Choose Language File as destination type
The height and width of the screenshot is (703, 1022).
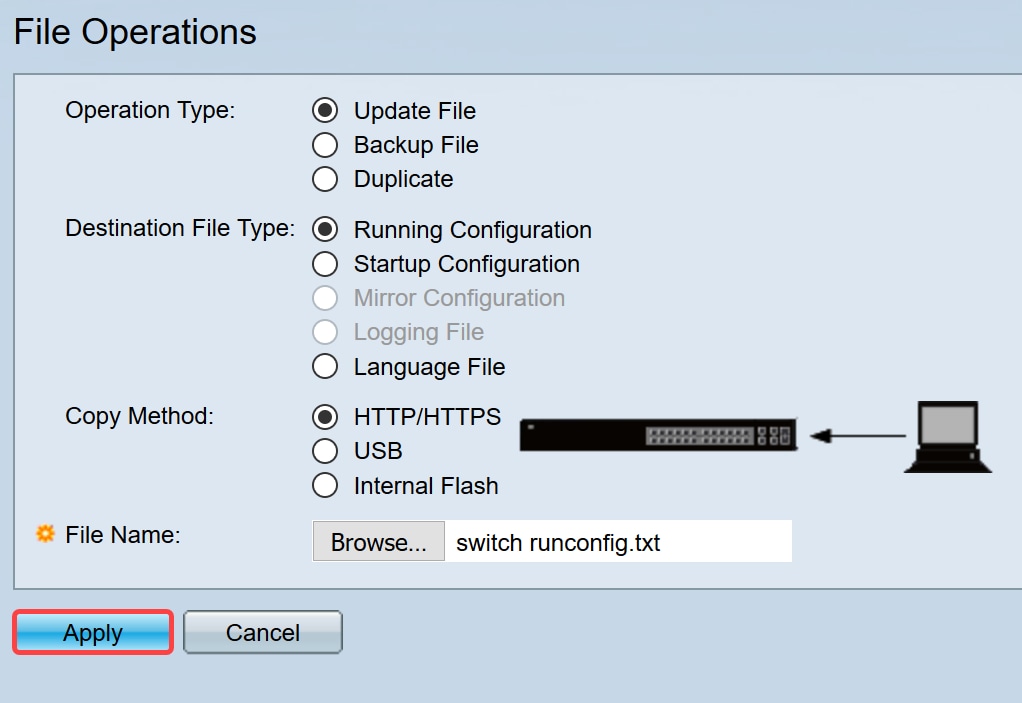[325, 366]
